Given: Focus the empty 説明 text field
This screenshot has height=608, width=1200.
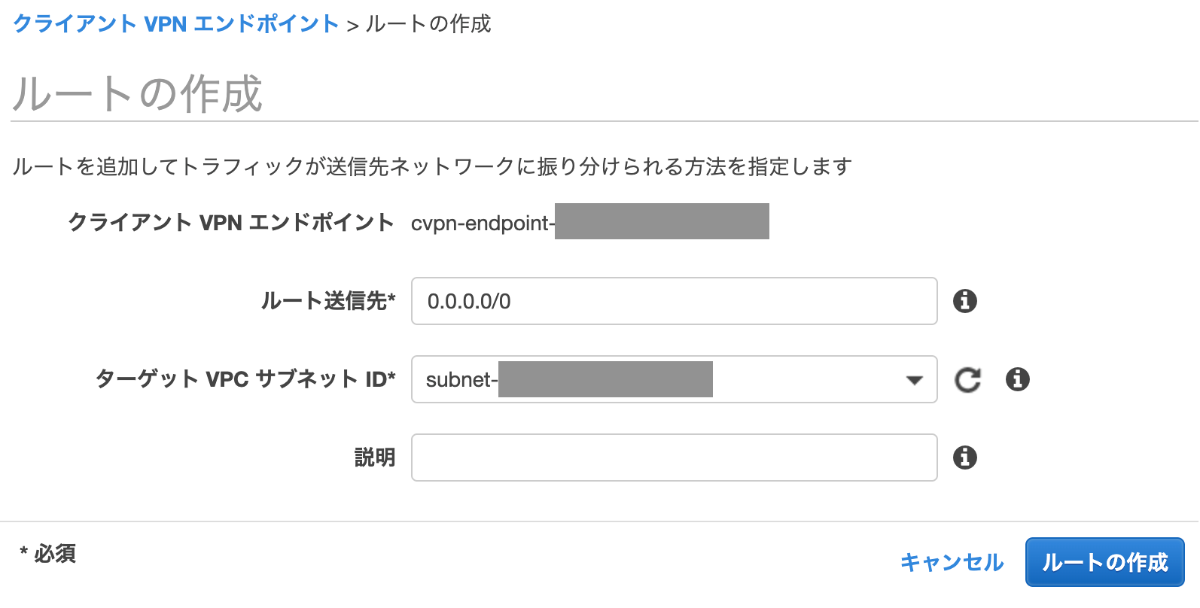Looking at the screenshot, I should click(674, 457).
